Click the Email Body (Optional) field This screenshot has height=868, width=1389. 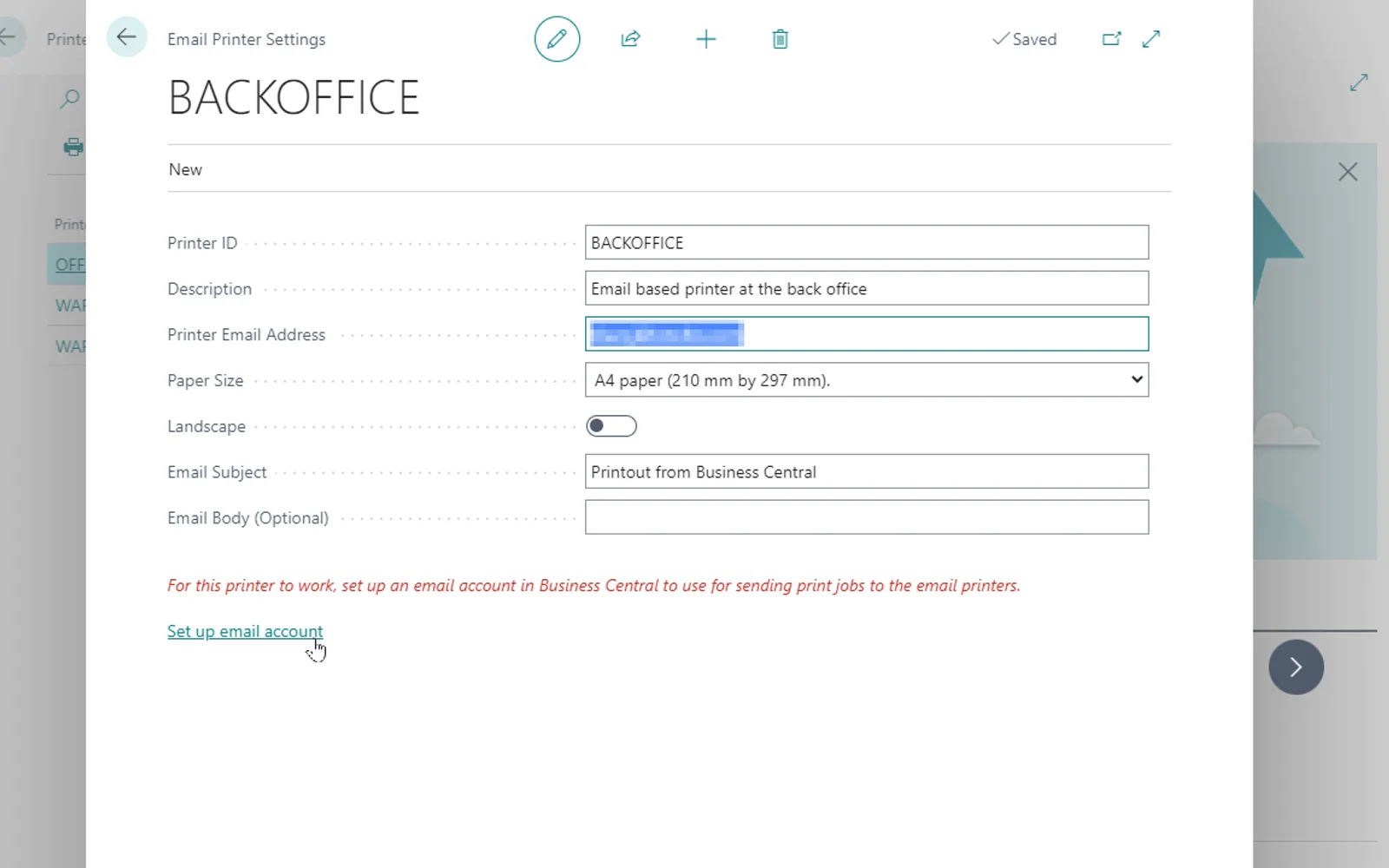click(866, 517)
